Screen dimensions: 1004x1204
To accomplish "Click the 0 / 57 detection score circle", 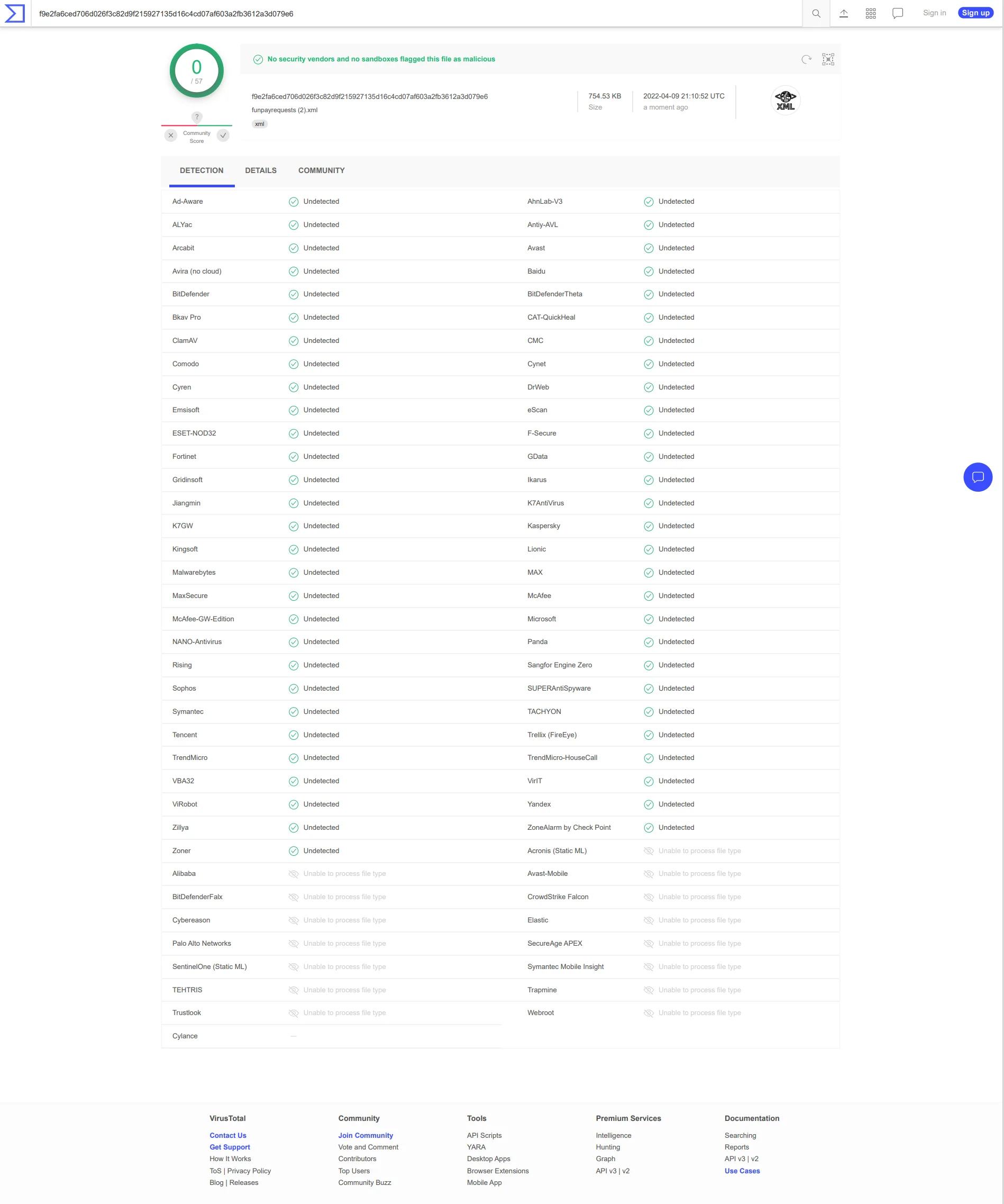I will 197,71.
